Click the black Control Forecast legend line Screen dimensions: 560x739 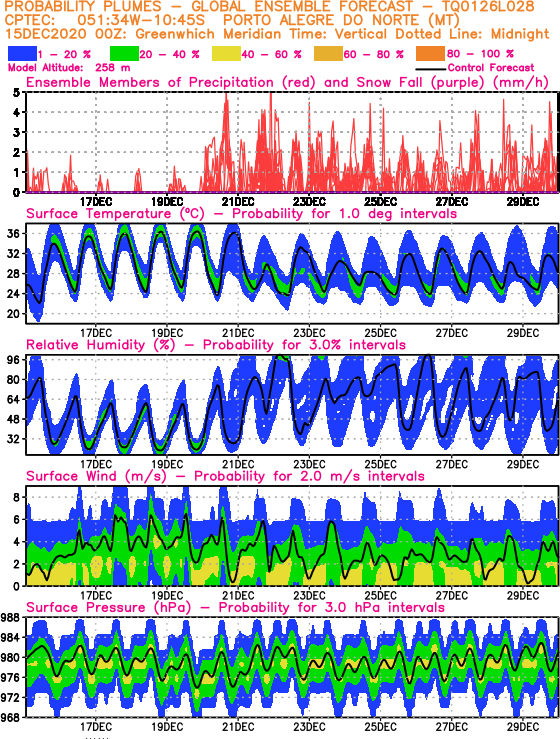coord(430,68)
